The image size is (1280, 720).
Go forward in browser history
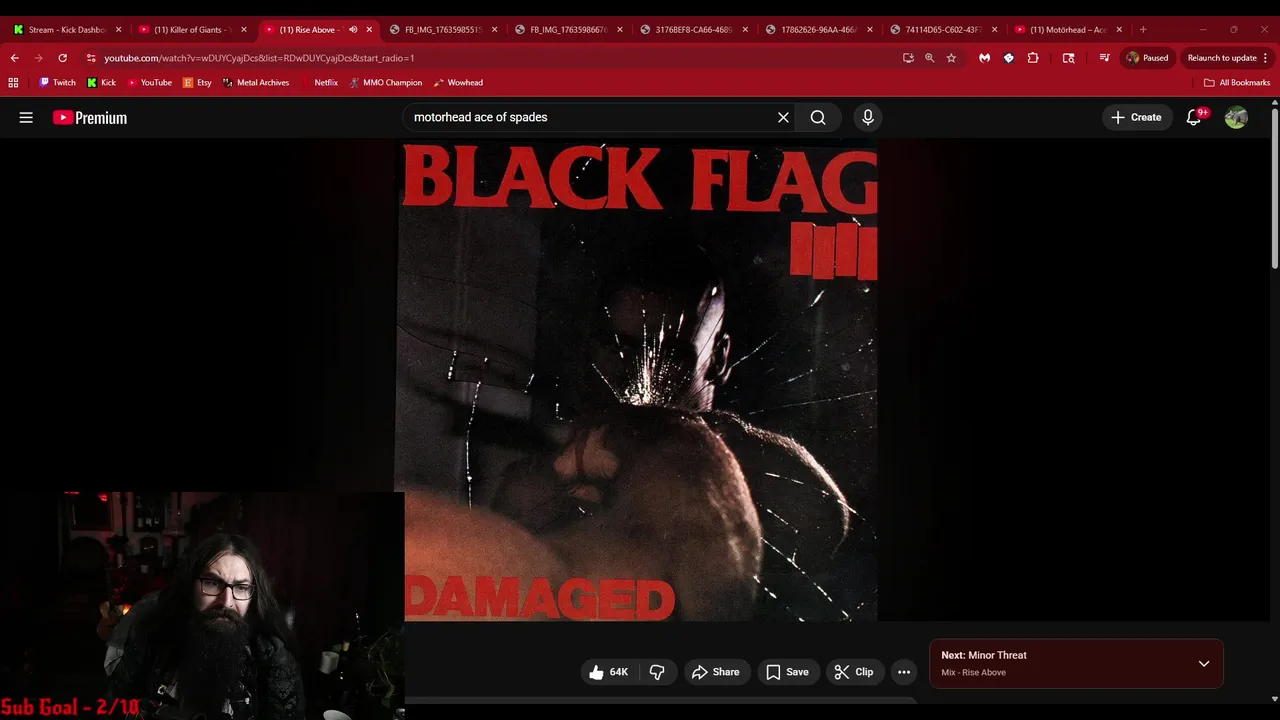38,58
